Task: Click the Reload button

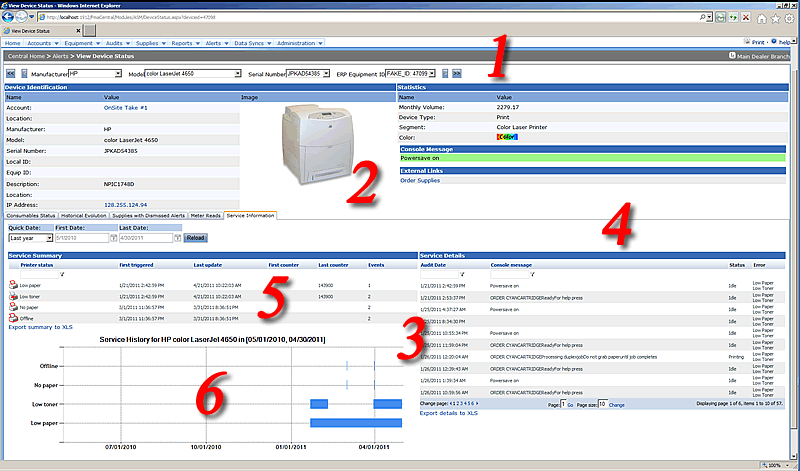Action: click(195, 238)
